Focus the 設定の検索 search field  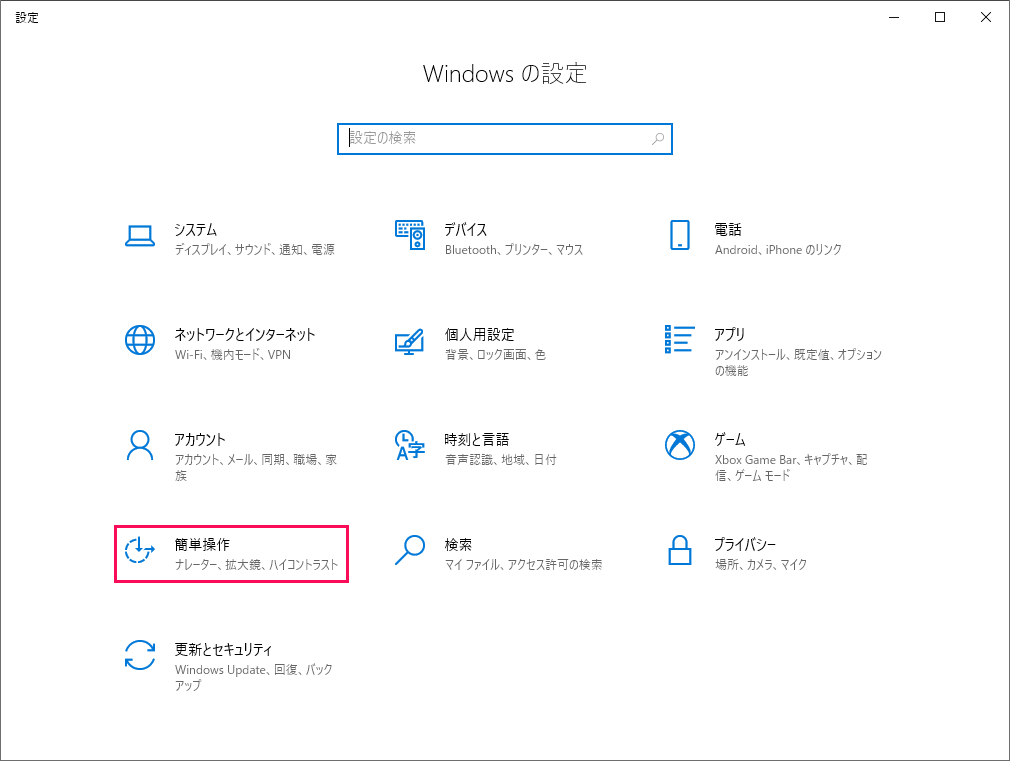505,139
